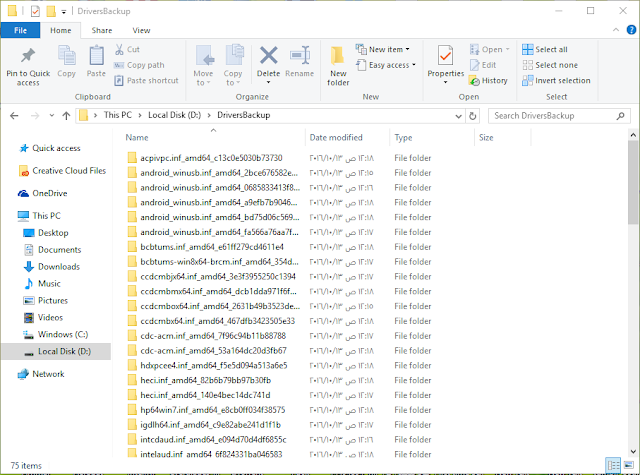Click the Properties checkmark icon
Viewport: 640px width, 475px height.
[x=445, y=55]
